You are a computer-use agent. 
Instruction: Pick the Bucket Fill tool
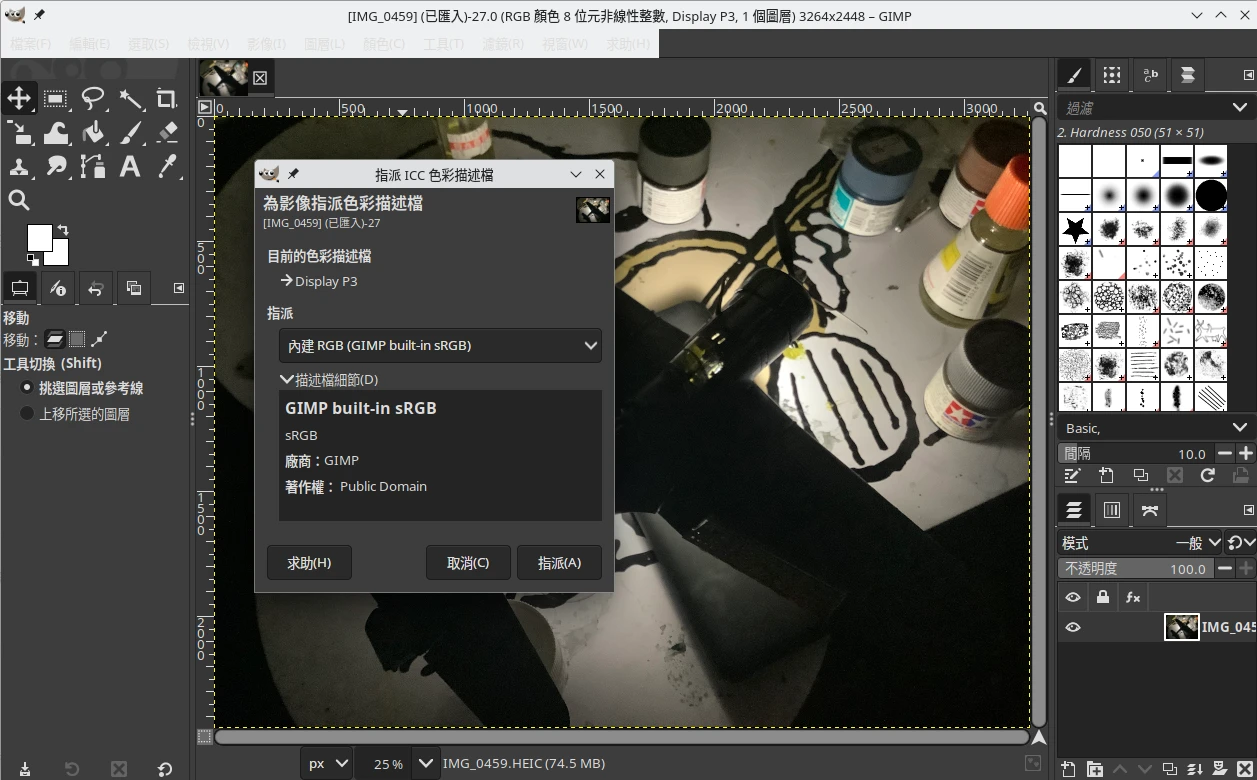[x=93, y=132]
